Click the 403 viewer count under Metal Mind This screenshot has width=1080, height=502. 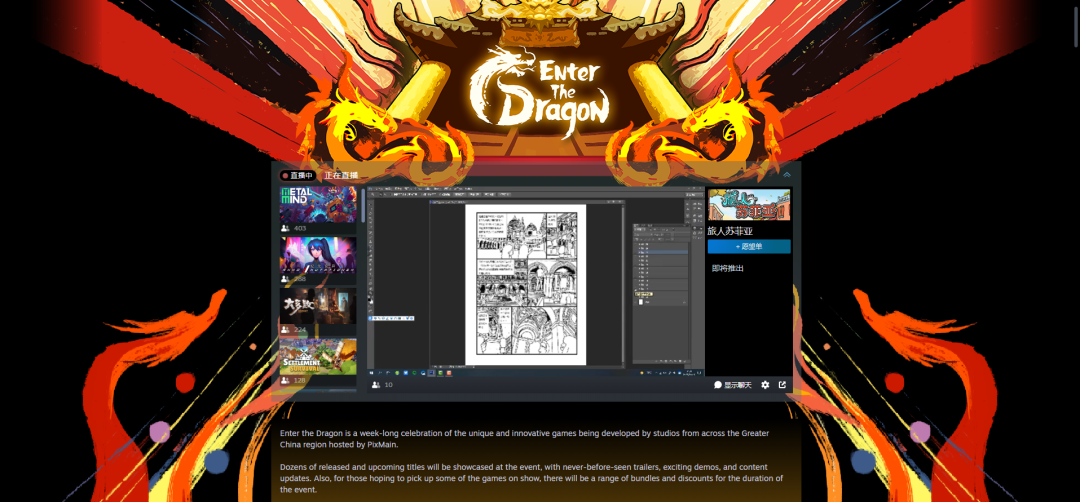[x=300, y=228]
